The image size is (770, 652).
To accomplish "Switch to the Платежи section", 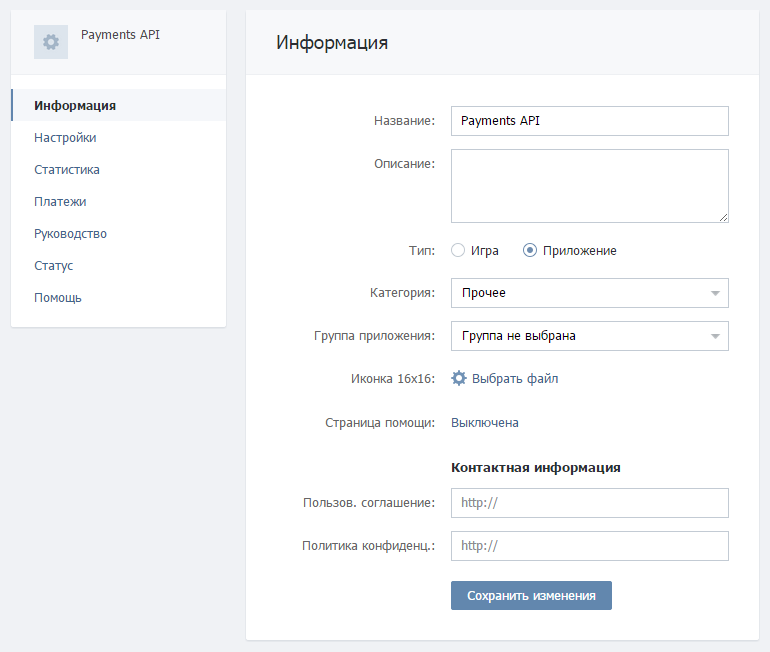I will [60, 201].
